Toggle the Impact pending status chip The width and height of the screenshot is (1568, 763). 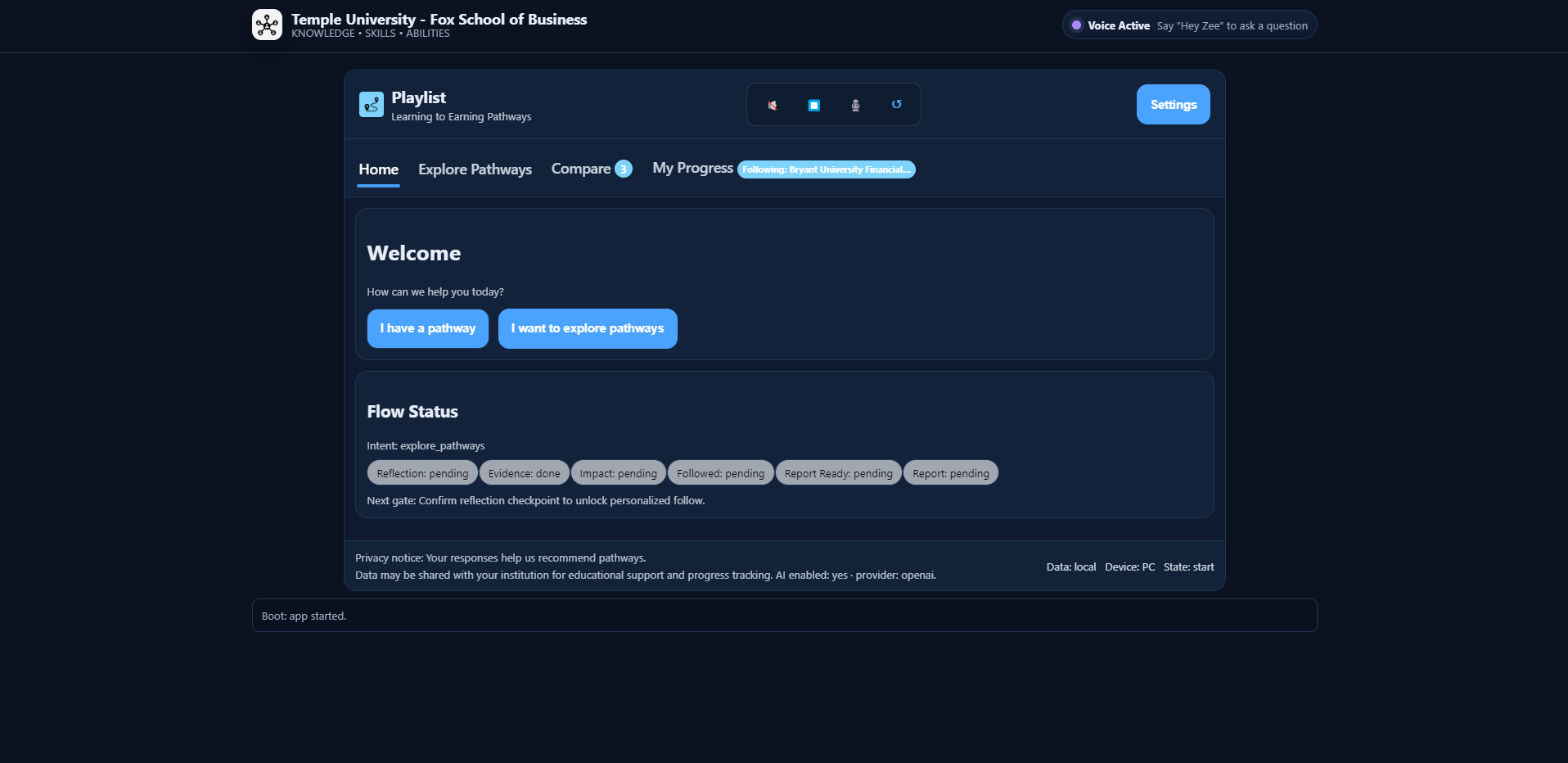click(618, 472)
